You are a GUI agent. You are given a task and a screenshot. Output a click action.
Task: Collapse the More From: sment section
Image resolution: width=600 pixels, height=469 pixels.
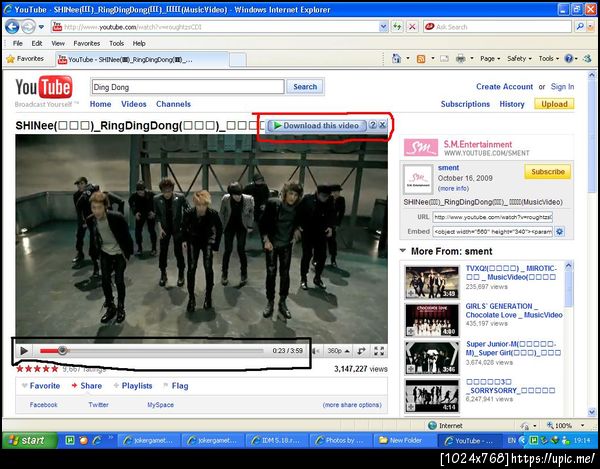click(403, 251)
